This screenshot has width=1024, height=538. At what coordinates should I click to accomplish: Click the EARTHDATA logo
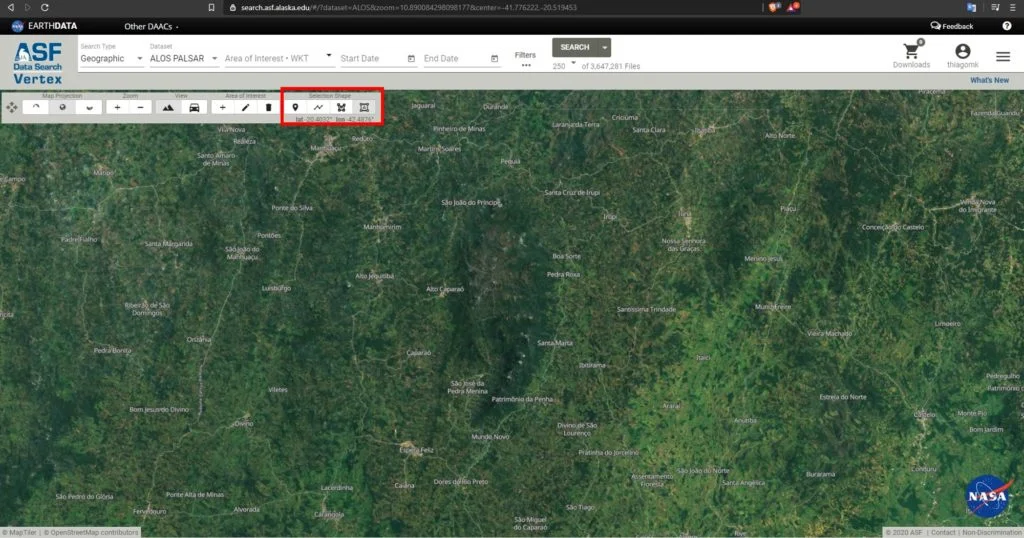44,26
